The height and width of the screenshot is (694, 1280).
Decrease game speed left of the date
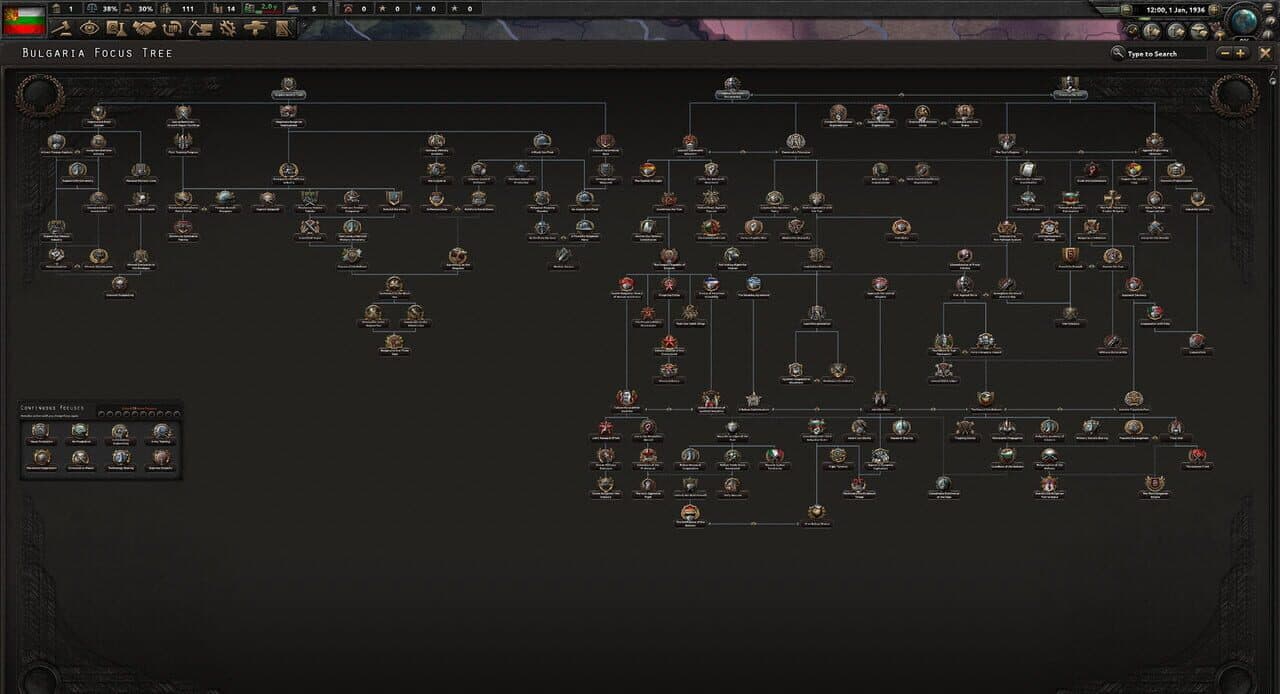(x=1126, y=10)
